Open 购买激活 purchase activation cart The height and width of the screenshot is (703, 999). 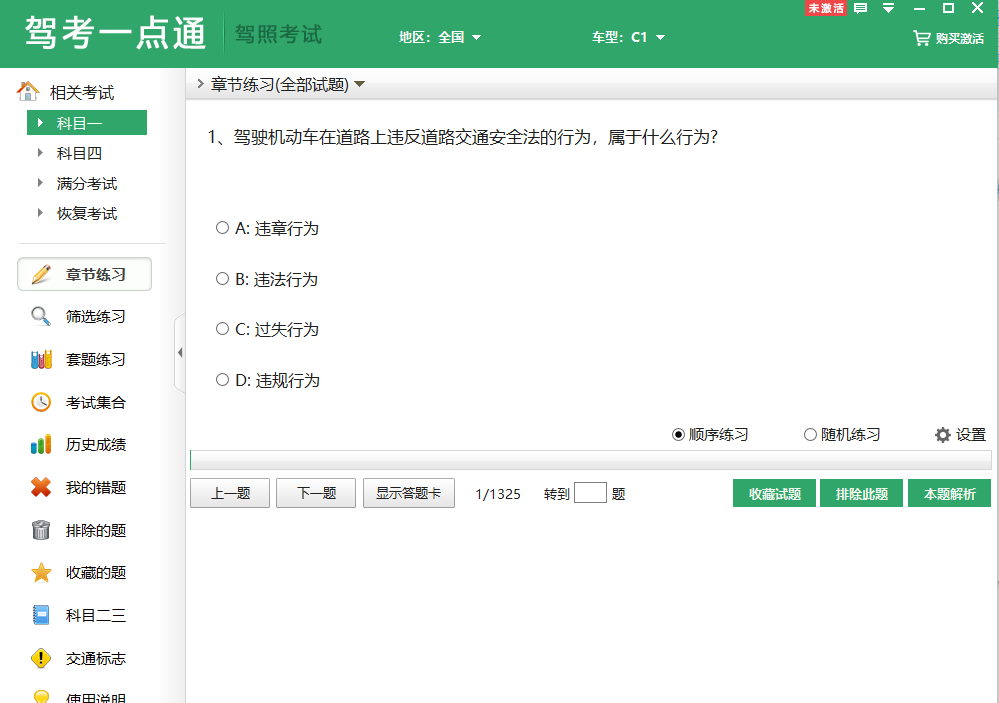tap(946, 36)
